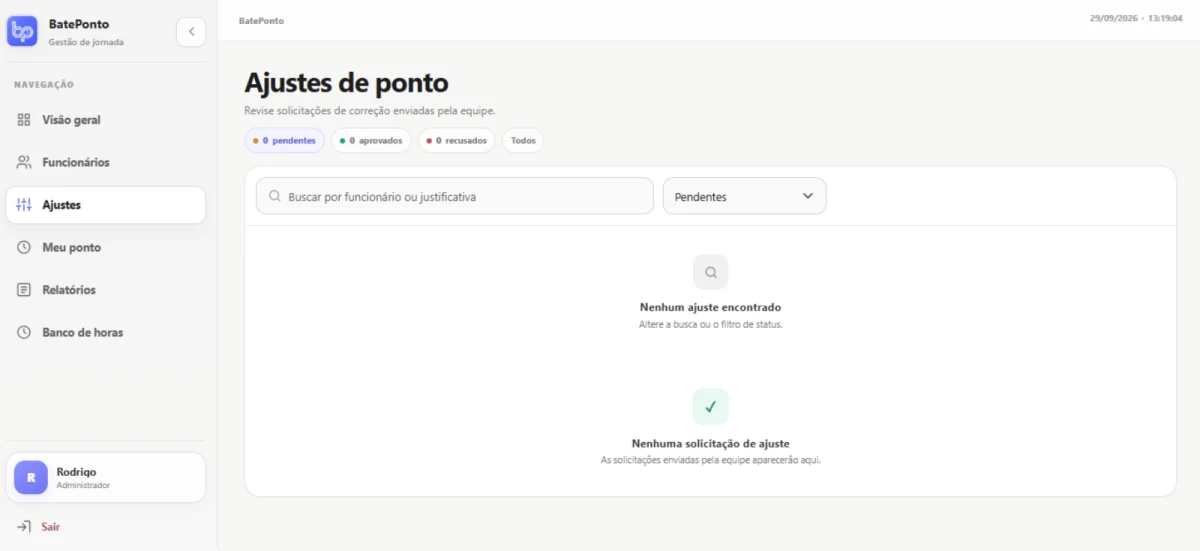Viewport: 1200px width, 551px height.
Task: Click the Revise solicitações de correção description
Action: pos(370,110)
